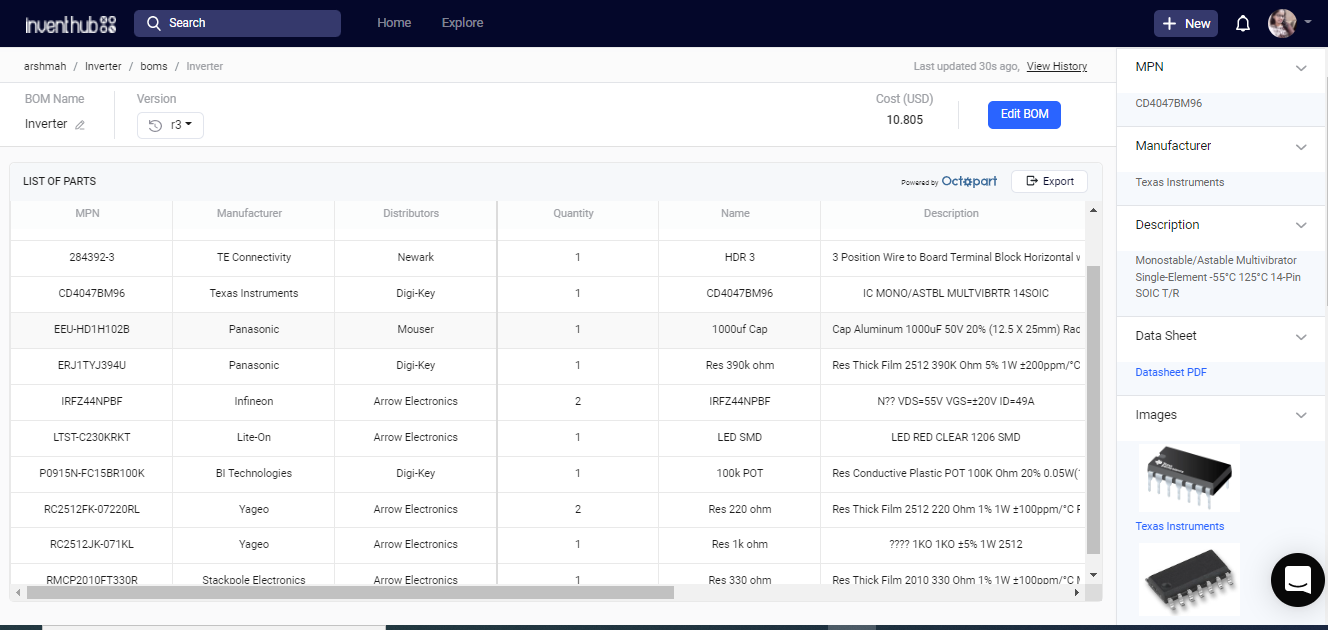
Task: Click the Manufacturer column header
Action: pyautogui.click(x=249, y=213)
